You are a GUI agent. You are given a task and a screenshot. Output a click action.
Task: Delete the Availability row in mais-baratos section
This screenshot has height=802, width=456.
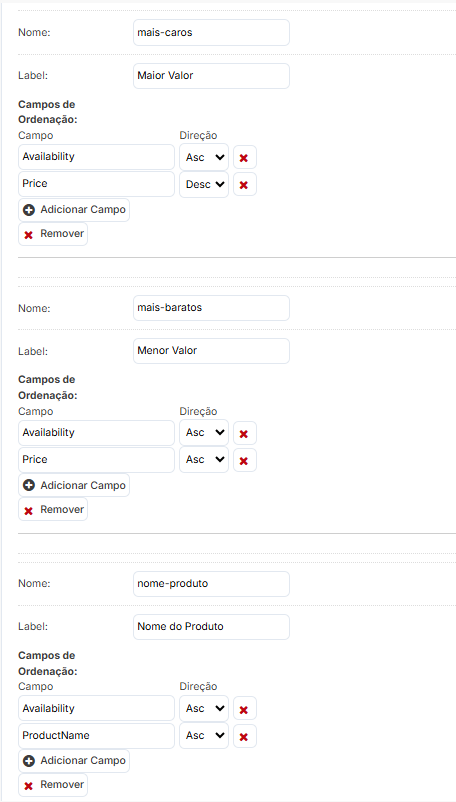click(244, 433)
